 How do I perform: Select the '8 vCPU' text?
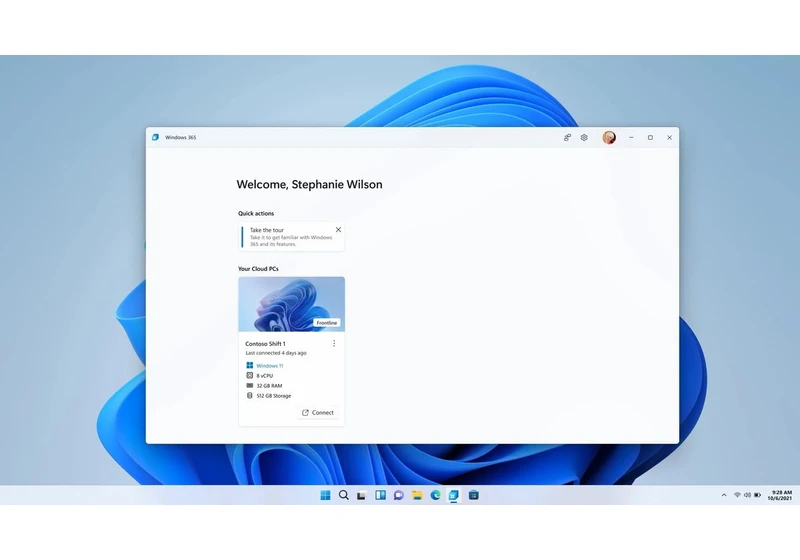point(265,376)
